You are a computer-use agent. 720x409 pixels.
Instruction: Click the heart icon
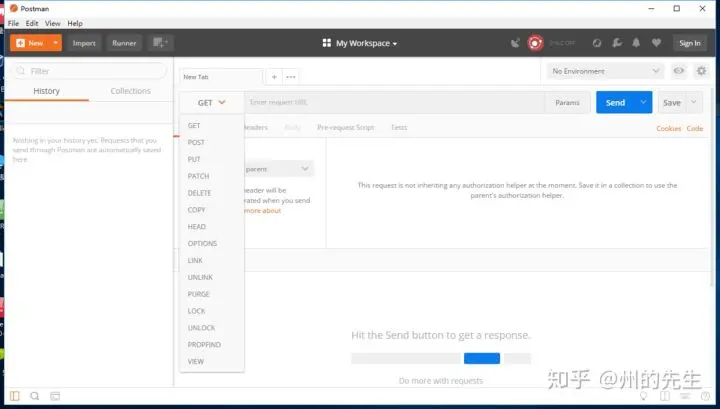[656, 43]
